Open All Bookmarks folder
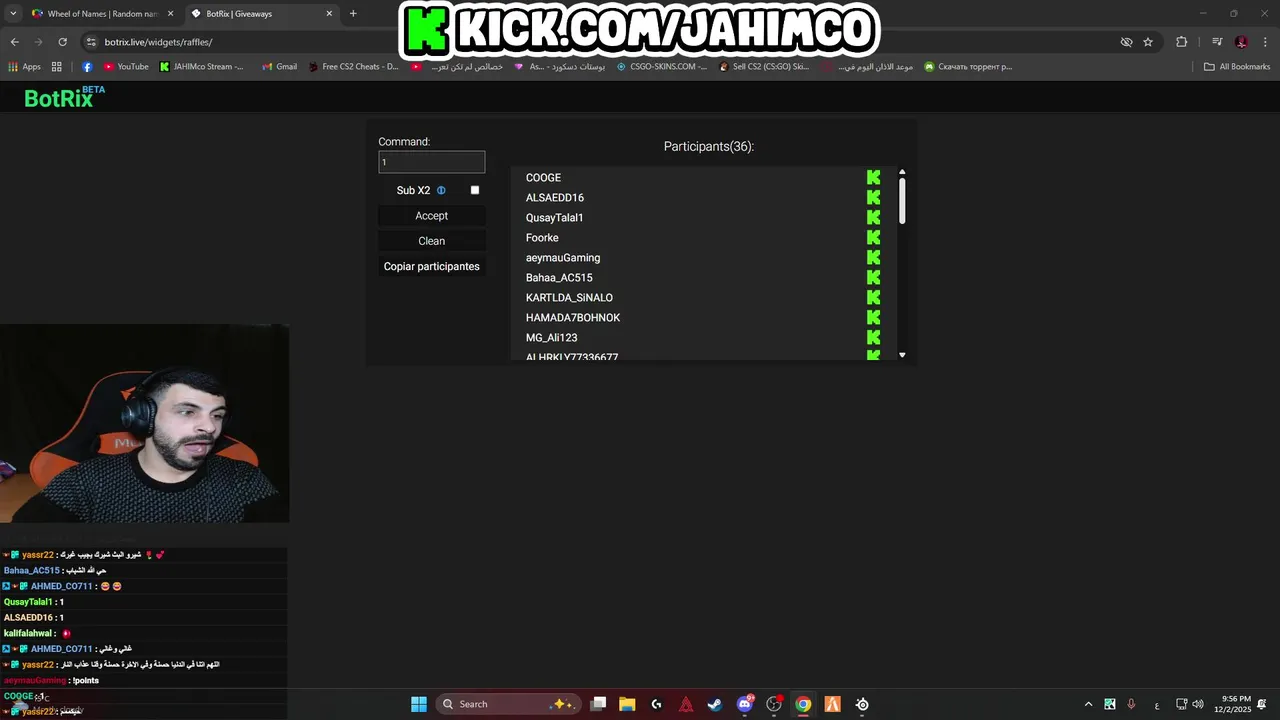Screen dimensions: 1280x720 [1237, 67]
